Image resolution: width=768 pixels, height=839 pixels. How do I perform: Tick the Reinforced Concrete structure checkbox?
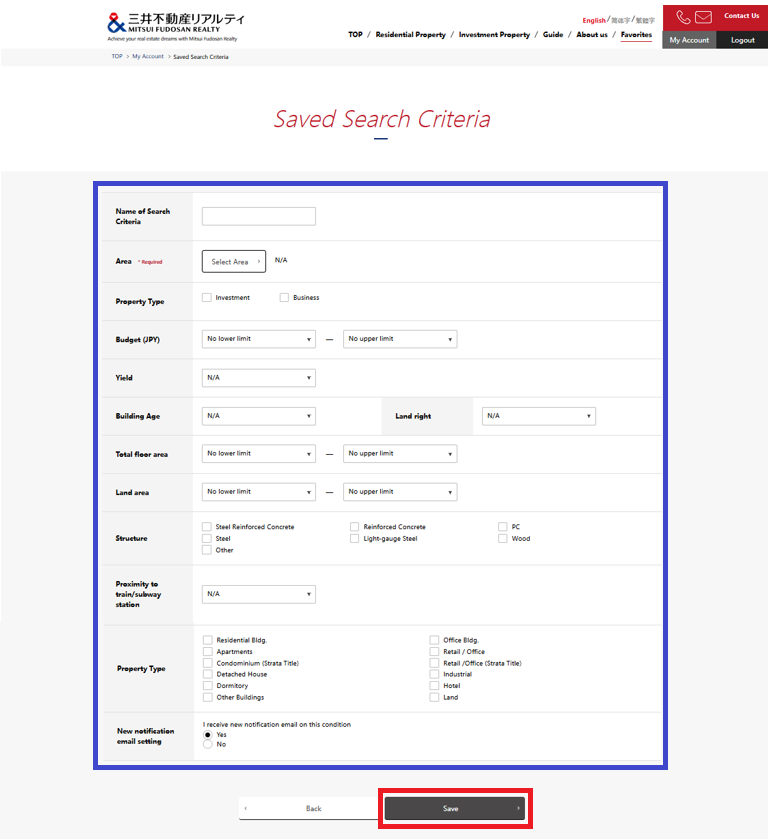pyautogui.click(x=355, y=527)
